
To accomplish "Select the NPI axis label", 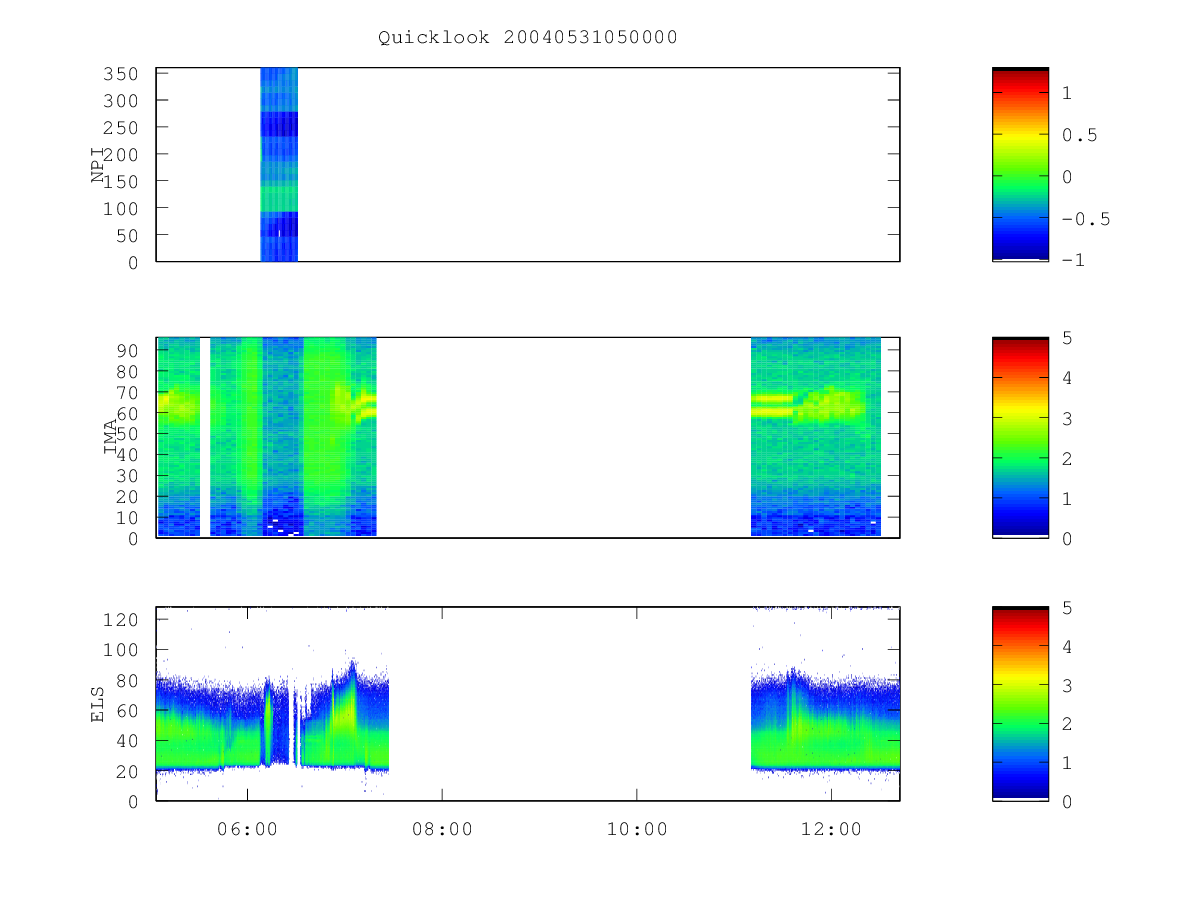I will coord(98,164).
